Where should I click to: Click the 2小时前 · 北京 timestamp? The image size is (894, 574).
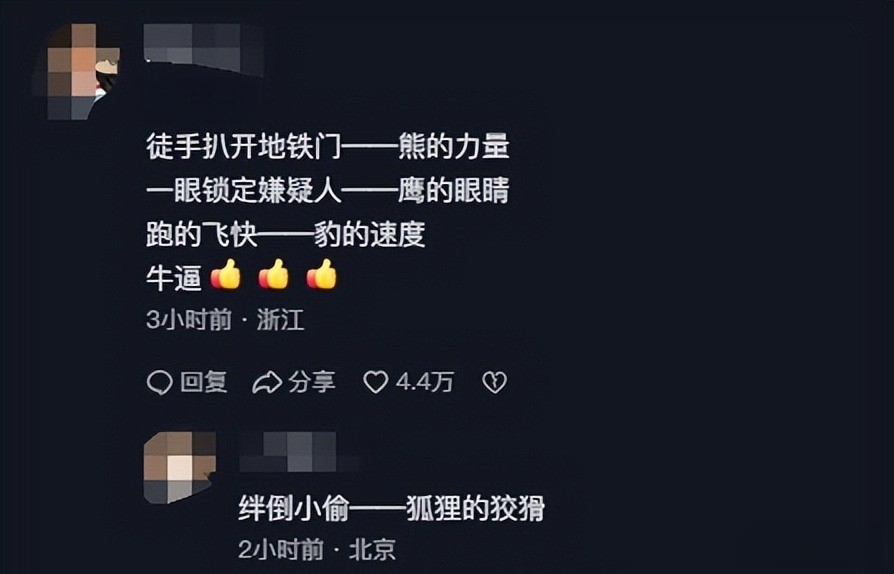point(317,549)
